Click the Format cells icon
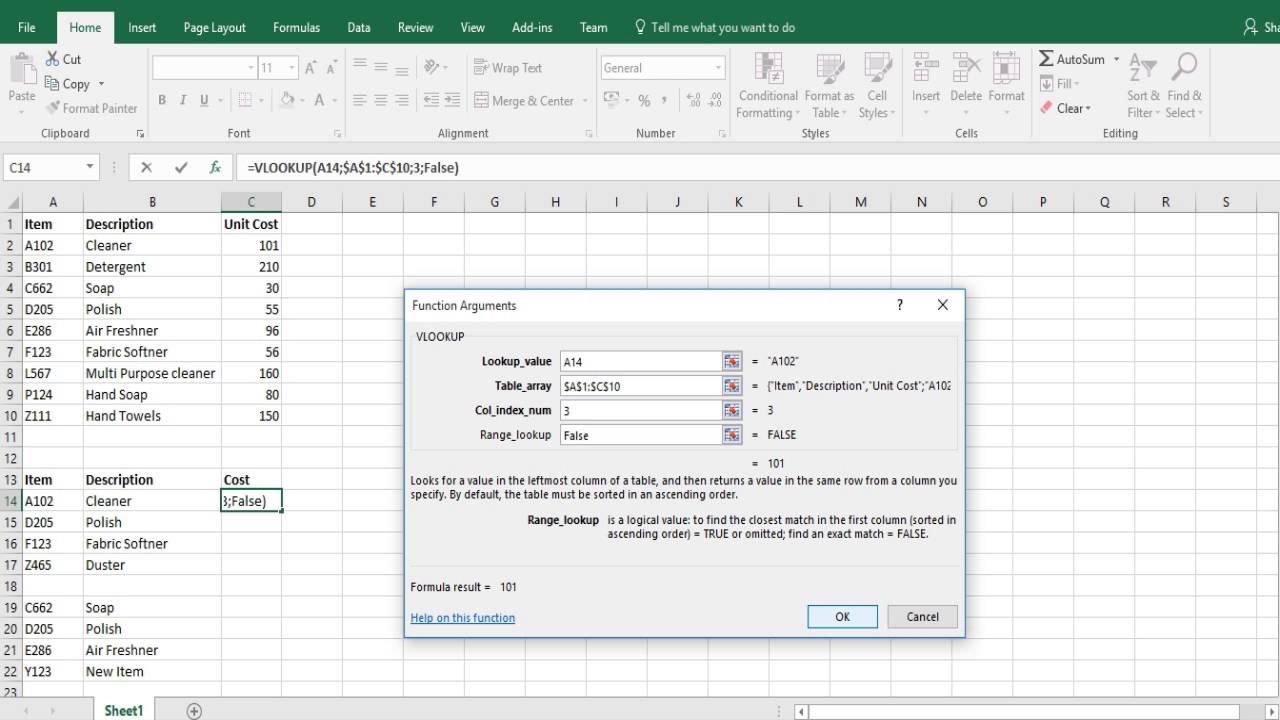Screen dimensions: 1280x720 point(1006,69)
